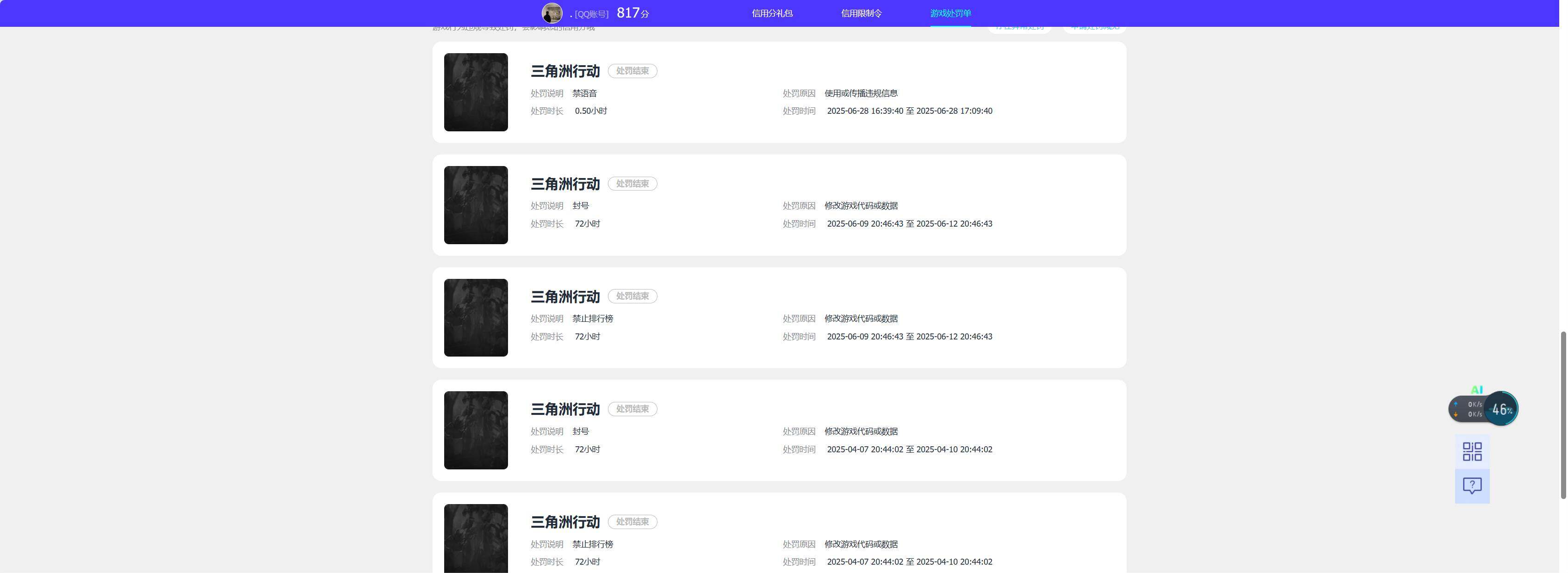Click 三角洲行动 title of April 禁止排行榜 record

[565, 522]
